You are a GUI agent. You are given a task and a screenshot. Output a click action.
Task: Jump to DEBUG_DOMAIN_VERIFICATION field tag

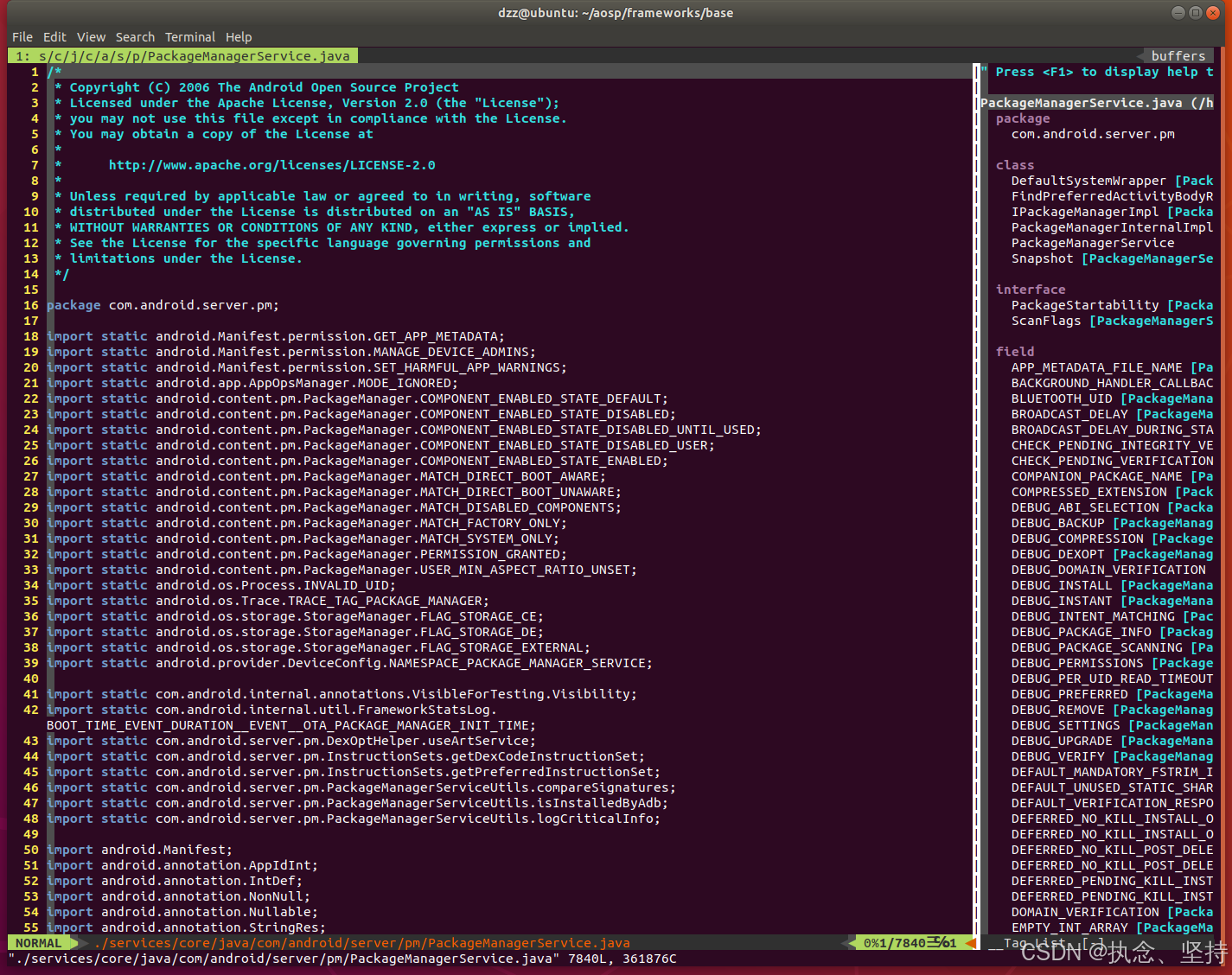[1108, 570]
